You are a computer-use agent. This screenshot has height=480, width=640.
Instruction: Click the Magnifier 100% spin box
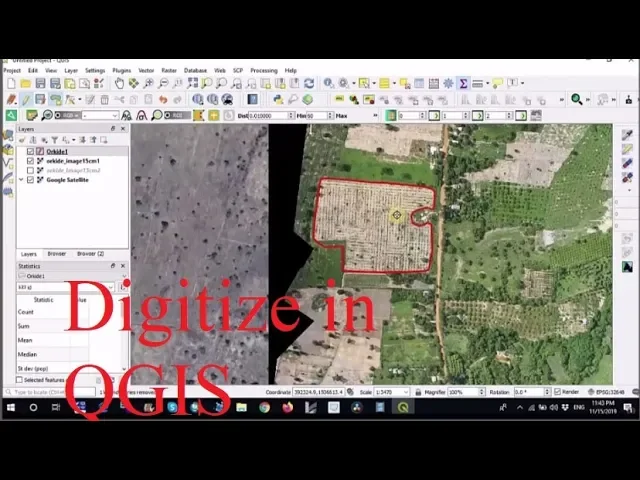click(466, 392)
